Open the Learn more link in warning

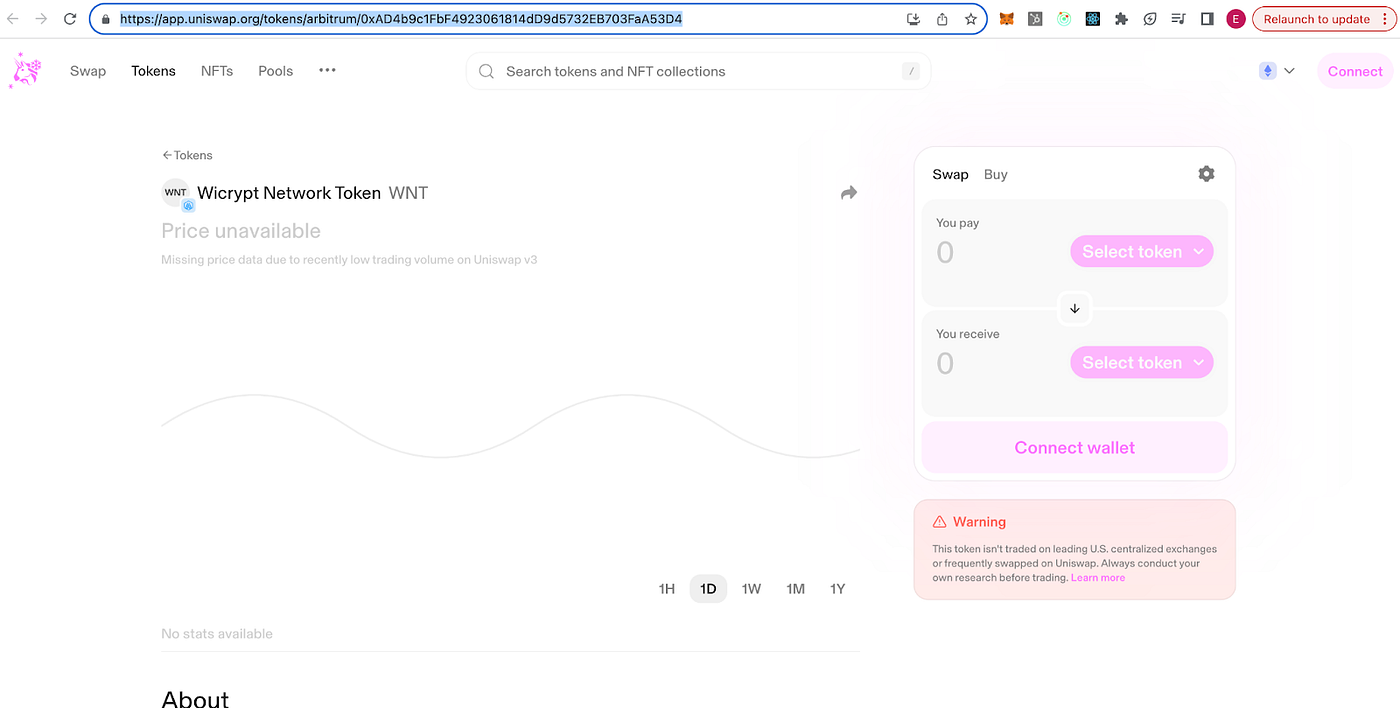[1098, 578]
